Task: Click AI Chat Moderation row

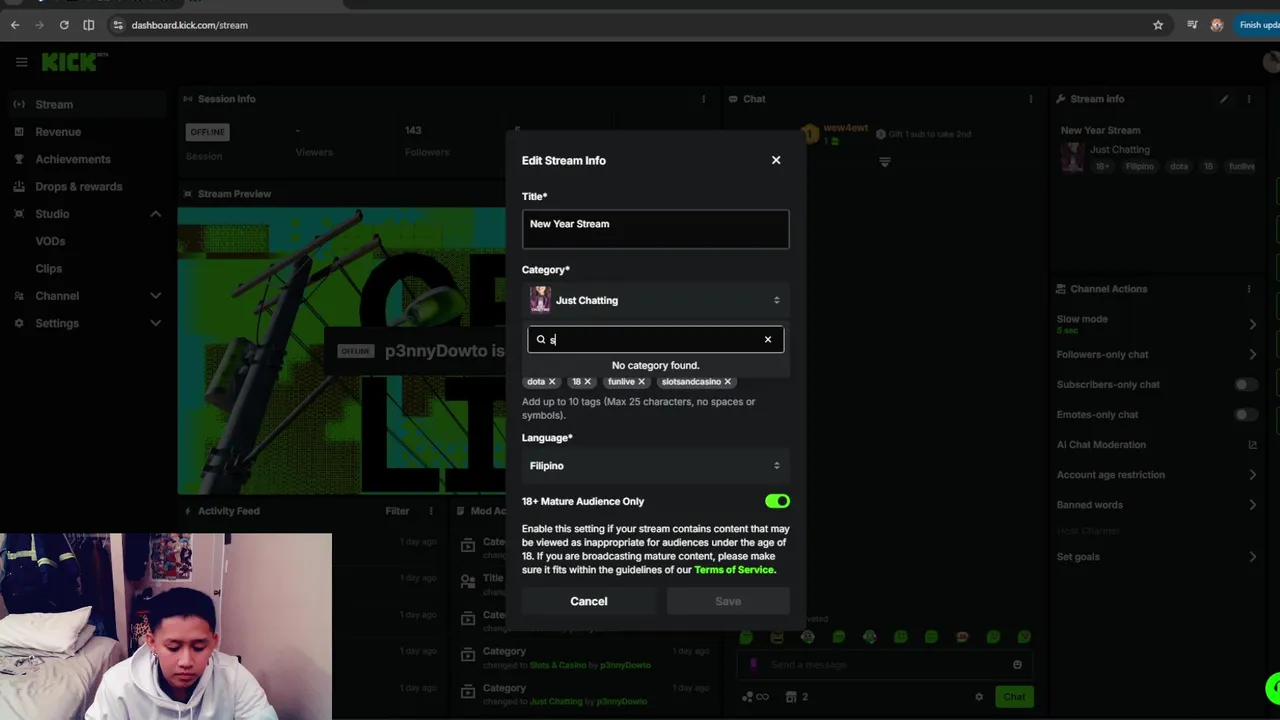Action: (x=1157, y=445)
